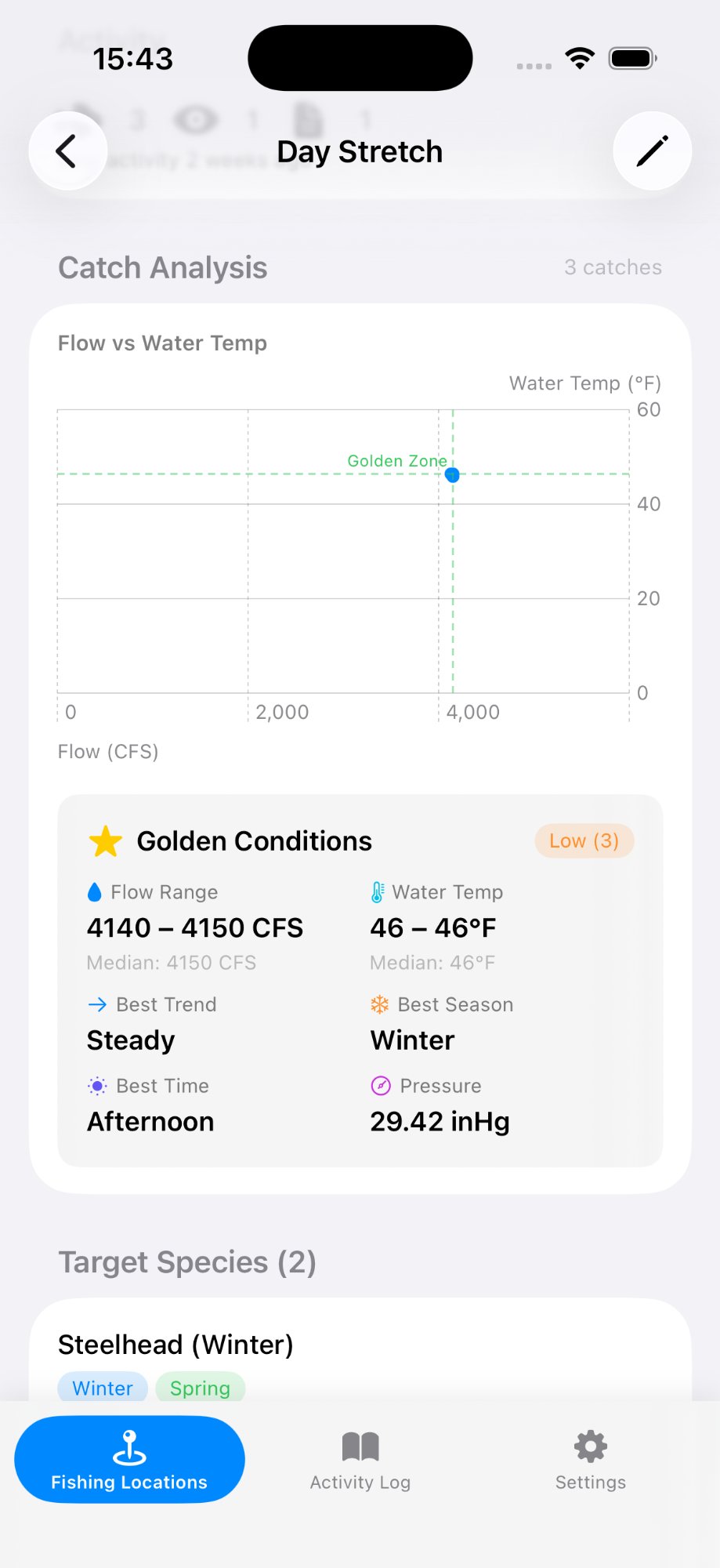Tap the Golden Zone chart label
Screen dimensions: 720x1568
coord(396,461)
